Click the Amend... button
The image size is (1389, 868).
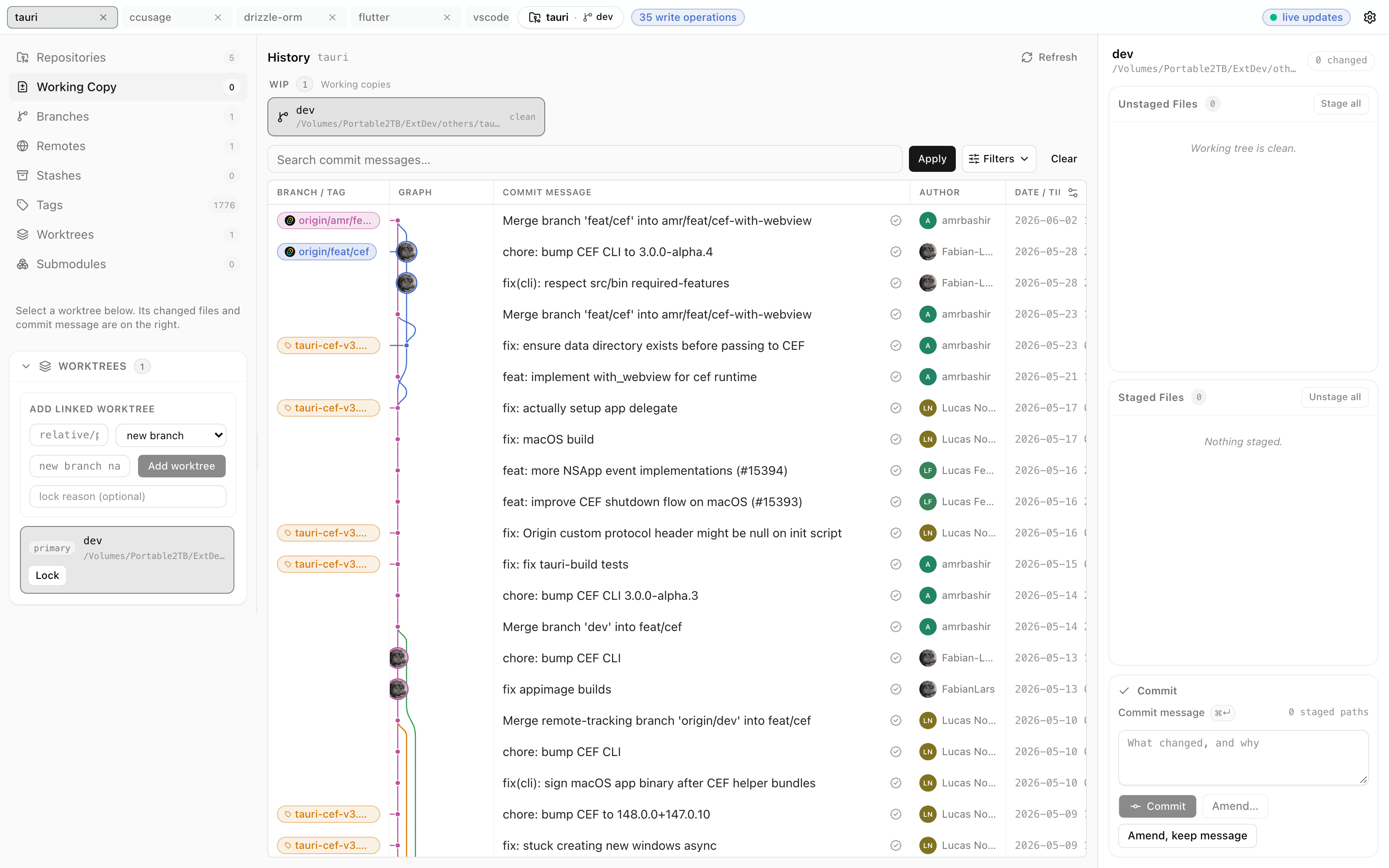[x=1234, y=806]
